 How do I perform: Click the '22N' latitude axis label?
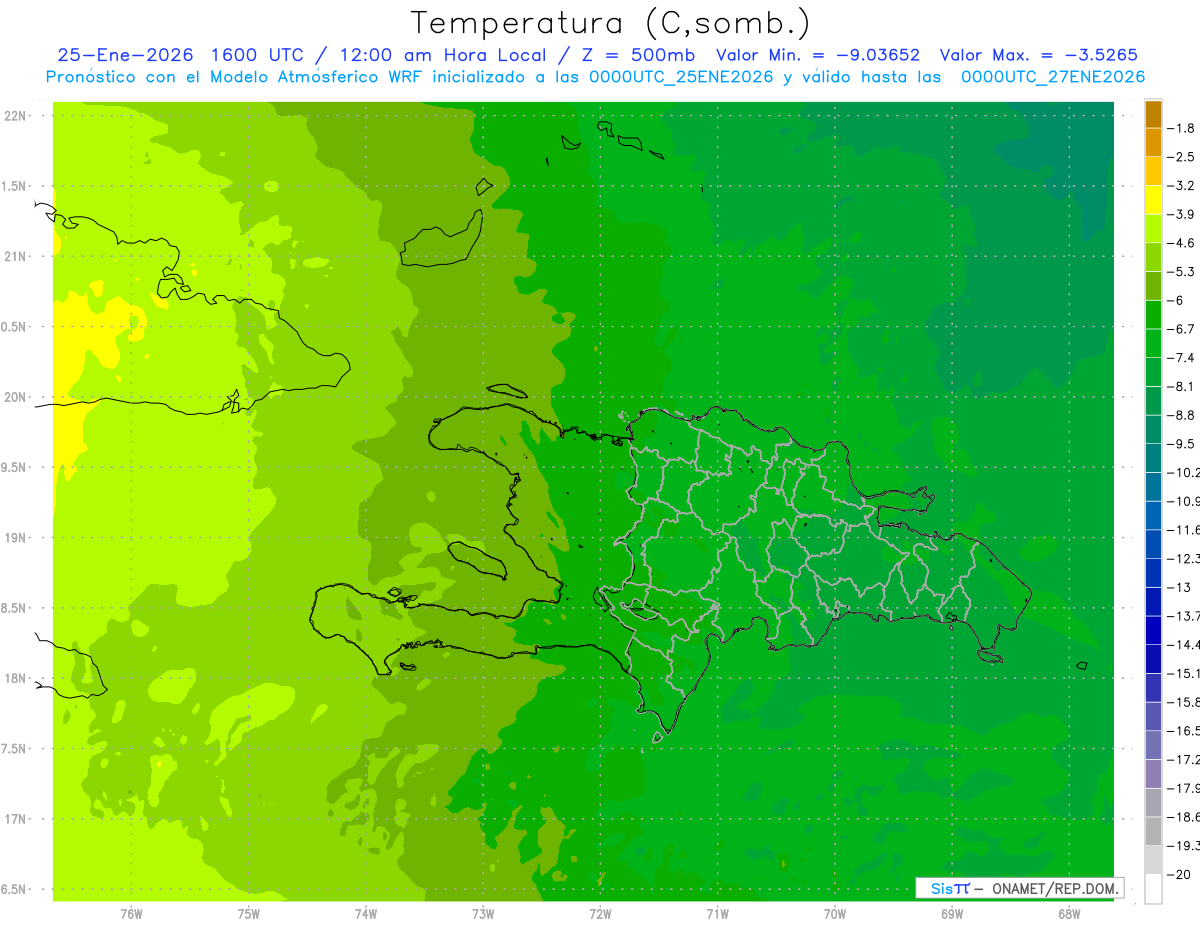(x=15, y=116)
